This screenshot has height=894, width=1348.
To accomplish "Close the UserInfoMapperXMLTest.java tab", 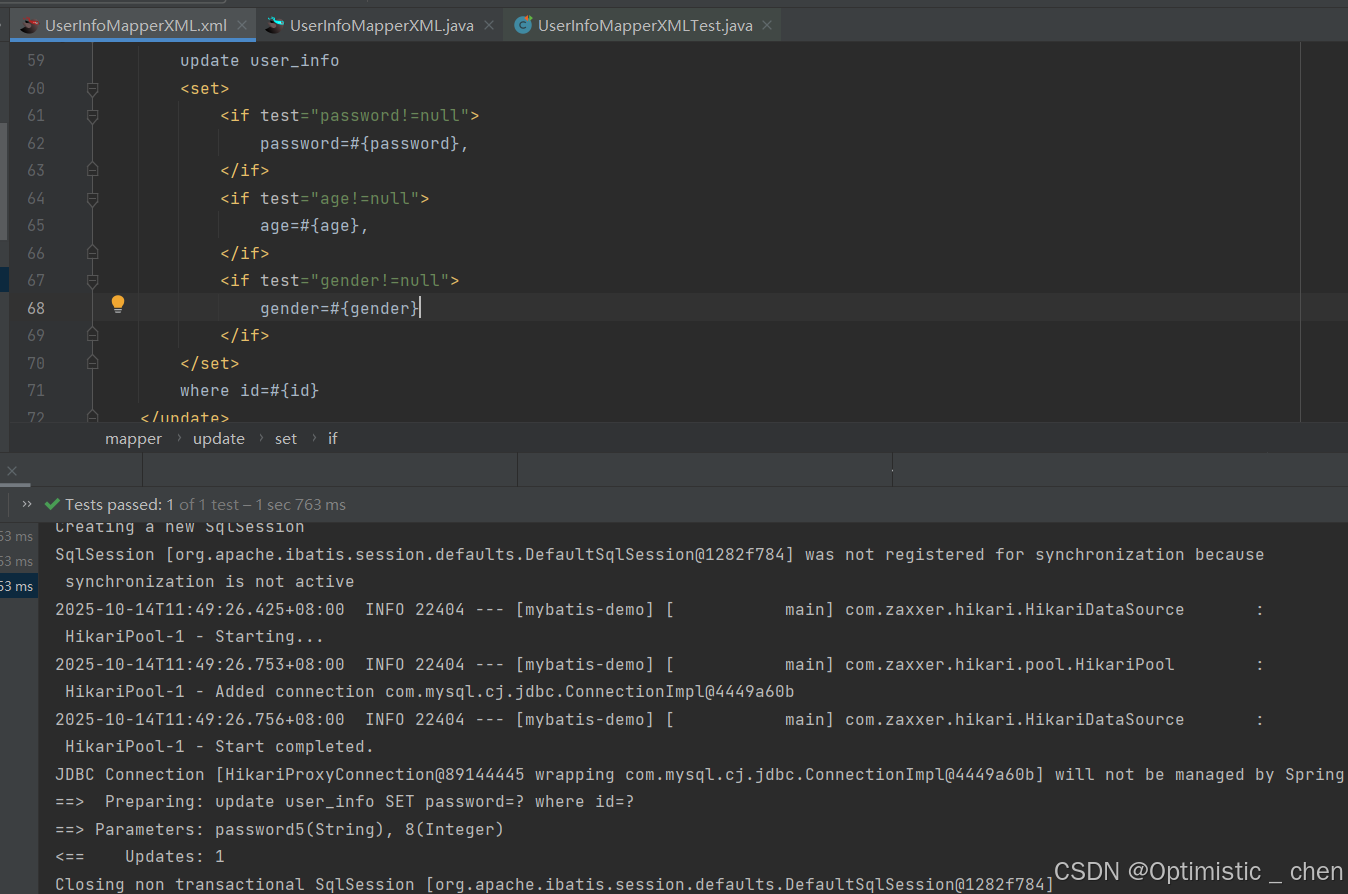I will (767, 25).
